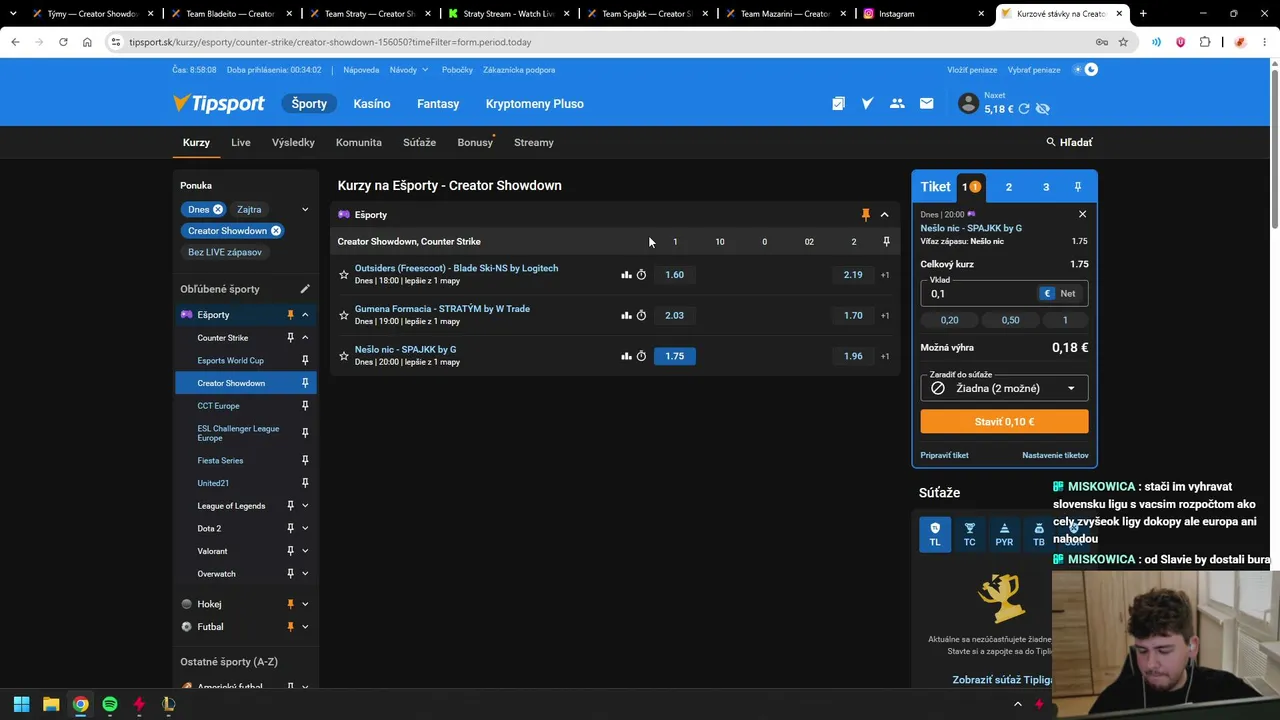Star the Nešlo nic vs SPAJKK match
Screen dimensions: 1280x720
[x=344, y=356]
